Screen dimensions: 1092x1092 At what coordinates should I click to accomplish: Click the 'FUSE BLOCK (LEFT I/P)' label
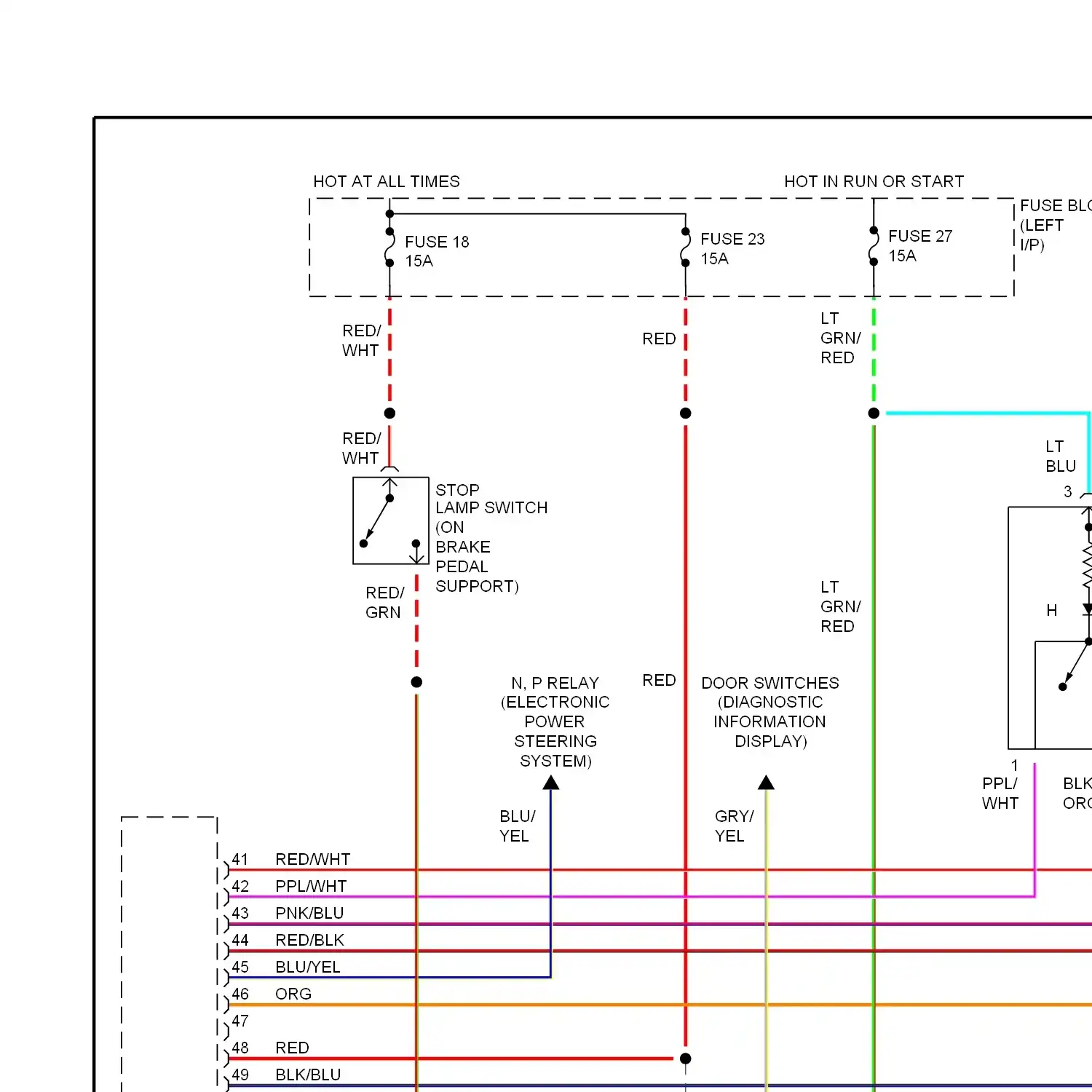point(1056,225)
